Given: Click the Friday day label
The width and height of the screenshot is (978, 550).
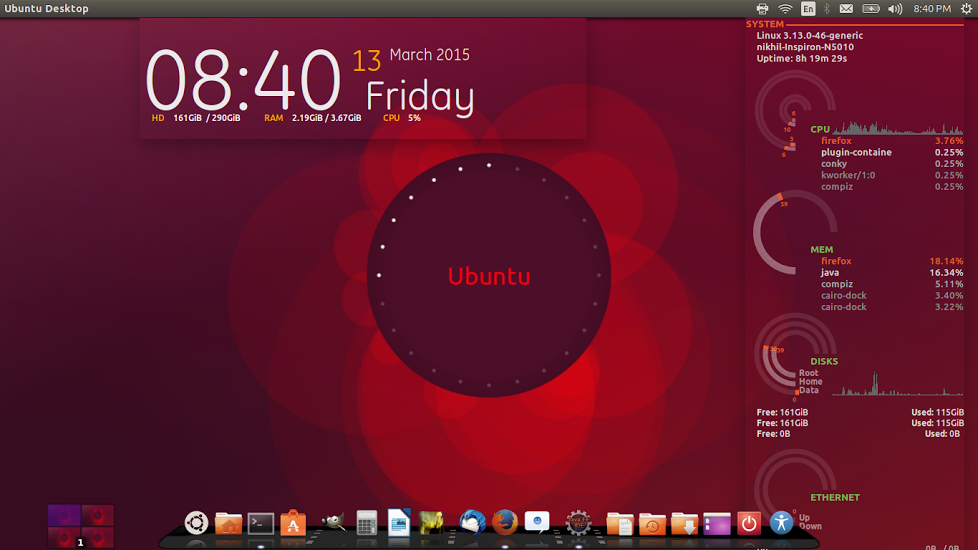Looking at the screenshot, I should [x=420, y=98].
